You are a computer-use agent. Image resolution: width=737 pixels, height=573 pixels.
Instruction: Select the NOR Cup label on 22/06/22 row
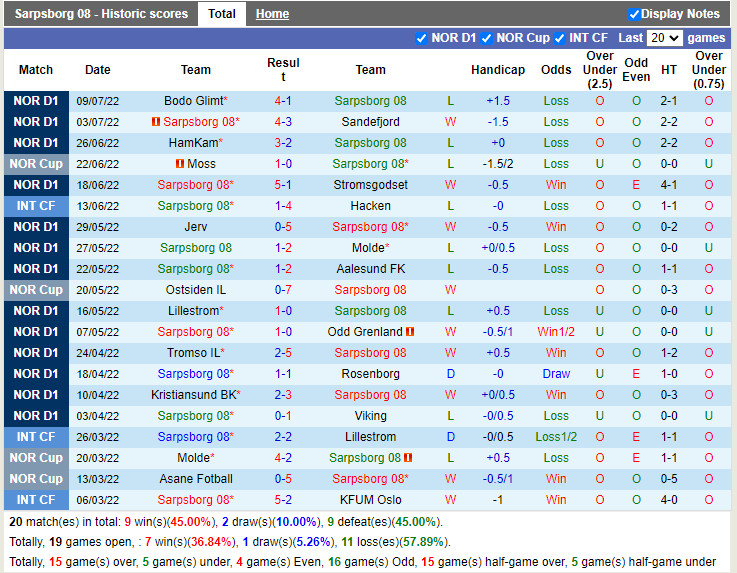[36, 164]
